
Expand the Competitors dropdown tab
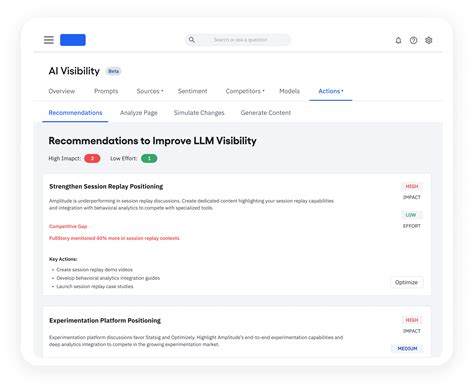click(245, 91)
